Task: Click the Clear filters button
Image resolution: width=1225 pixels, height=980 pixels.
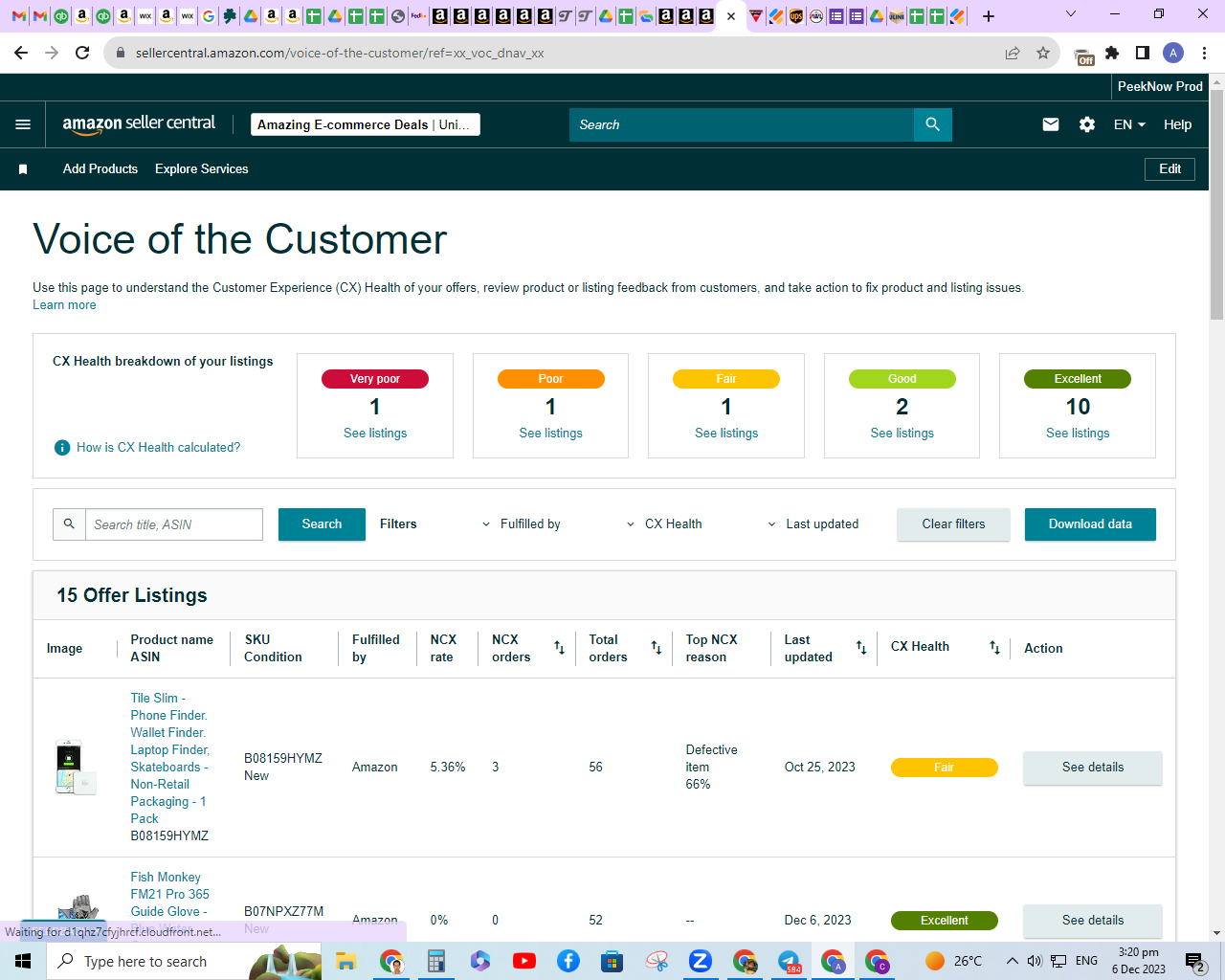Action: point(953,524)
